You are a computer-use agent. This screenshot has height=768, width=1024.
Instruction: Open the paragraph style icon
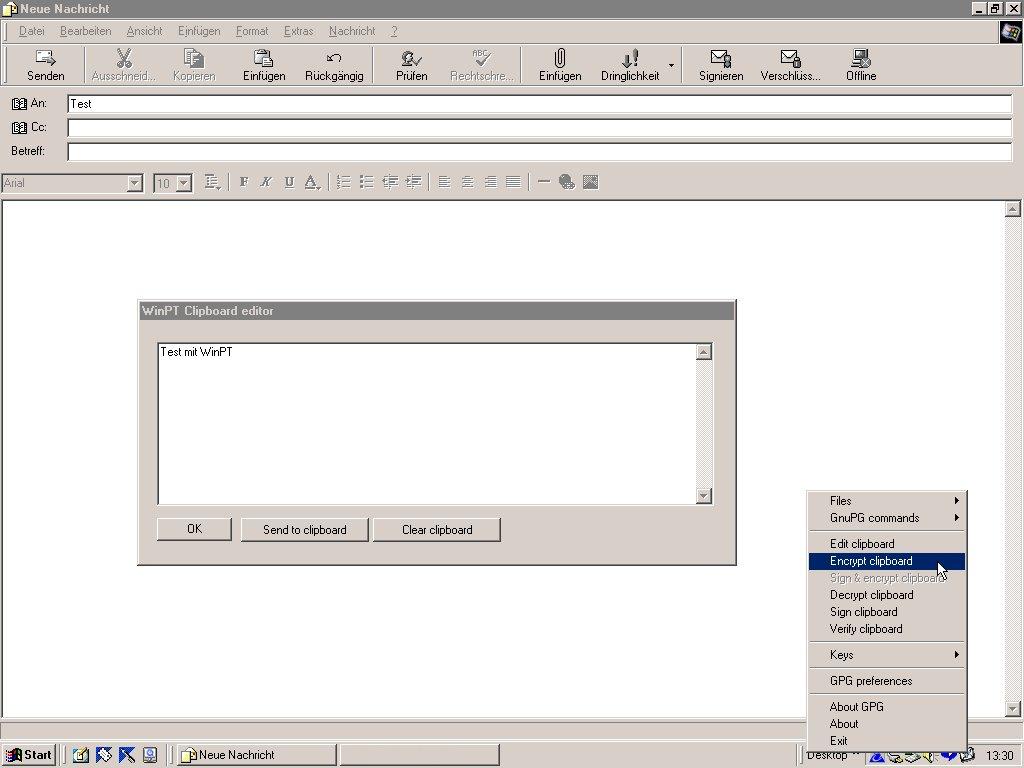[x=212, y=182]
